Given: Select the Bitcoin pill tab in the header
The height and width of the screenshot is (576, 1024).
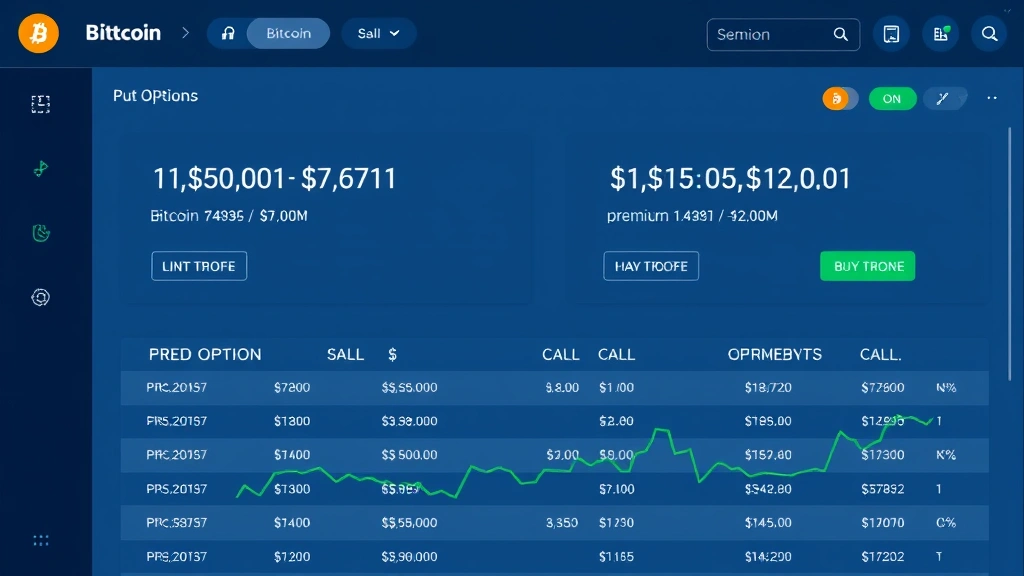Looking at the screenshot, I should [288, 32].
